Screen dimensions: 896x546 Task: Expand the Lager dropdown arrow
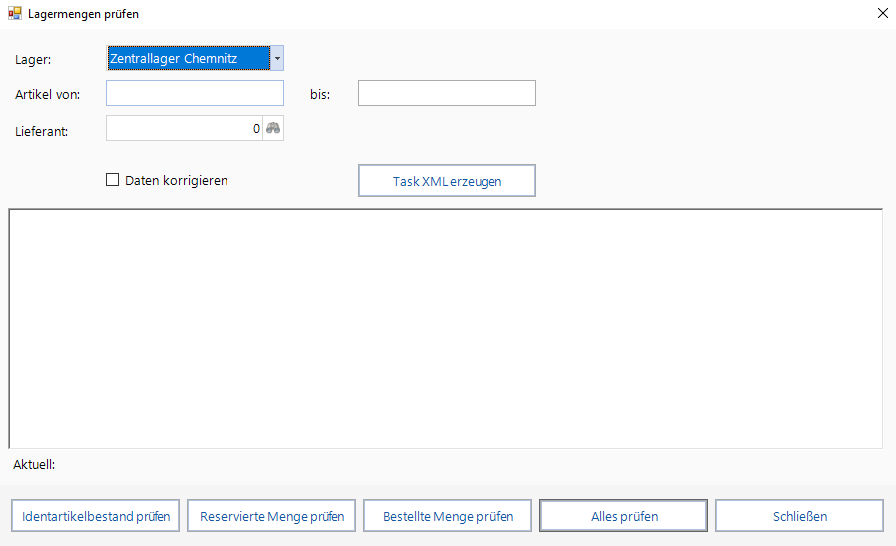(277, 59)
